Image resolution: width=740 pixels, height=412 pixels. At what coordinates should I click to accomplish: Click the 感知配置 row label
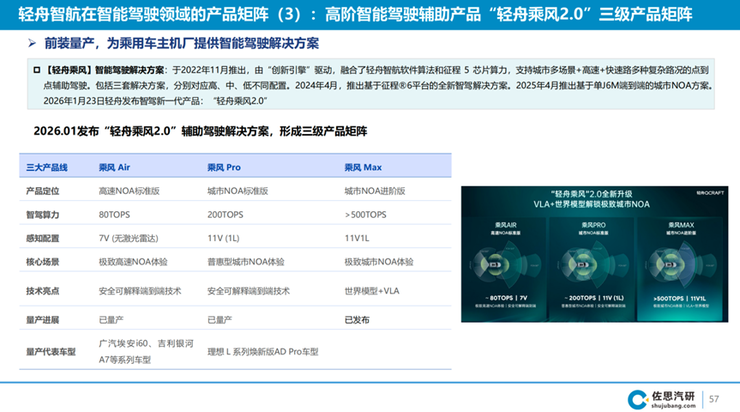tap(42, 238)
